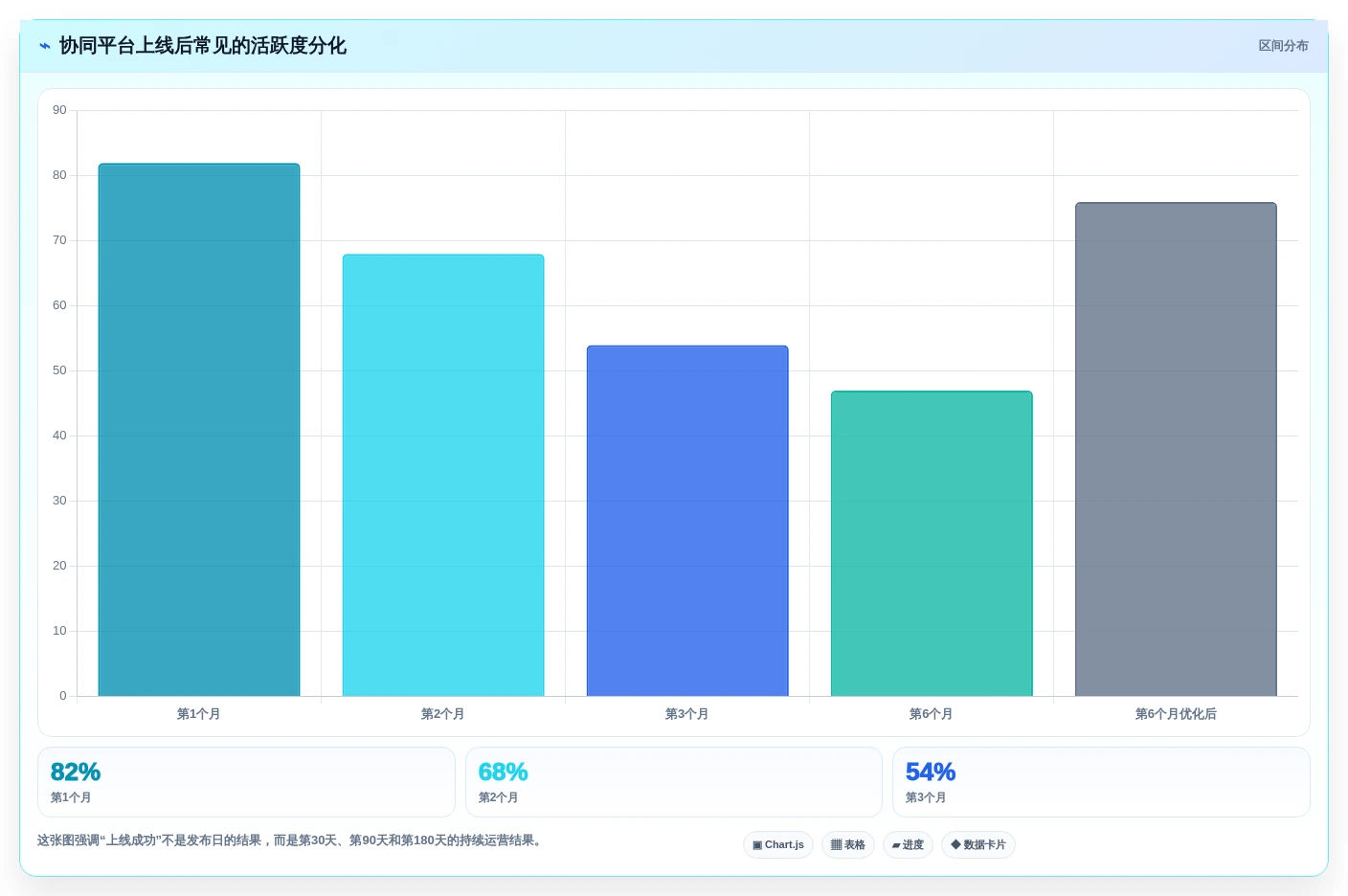Select the 第3个月 blue bar

tap(687, 521)
